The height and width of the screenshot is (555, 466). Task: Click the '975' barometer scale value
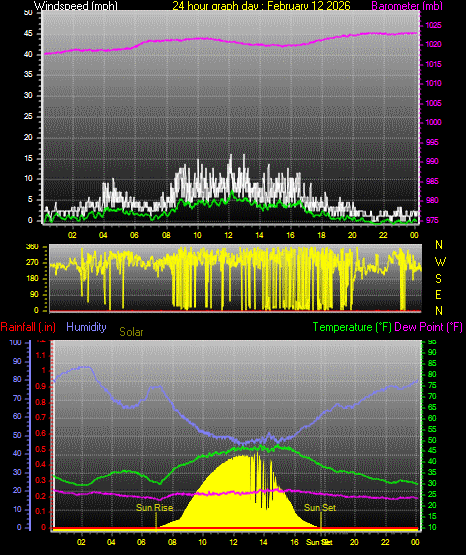432,220
